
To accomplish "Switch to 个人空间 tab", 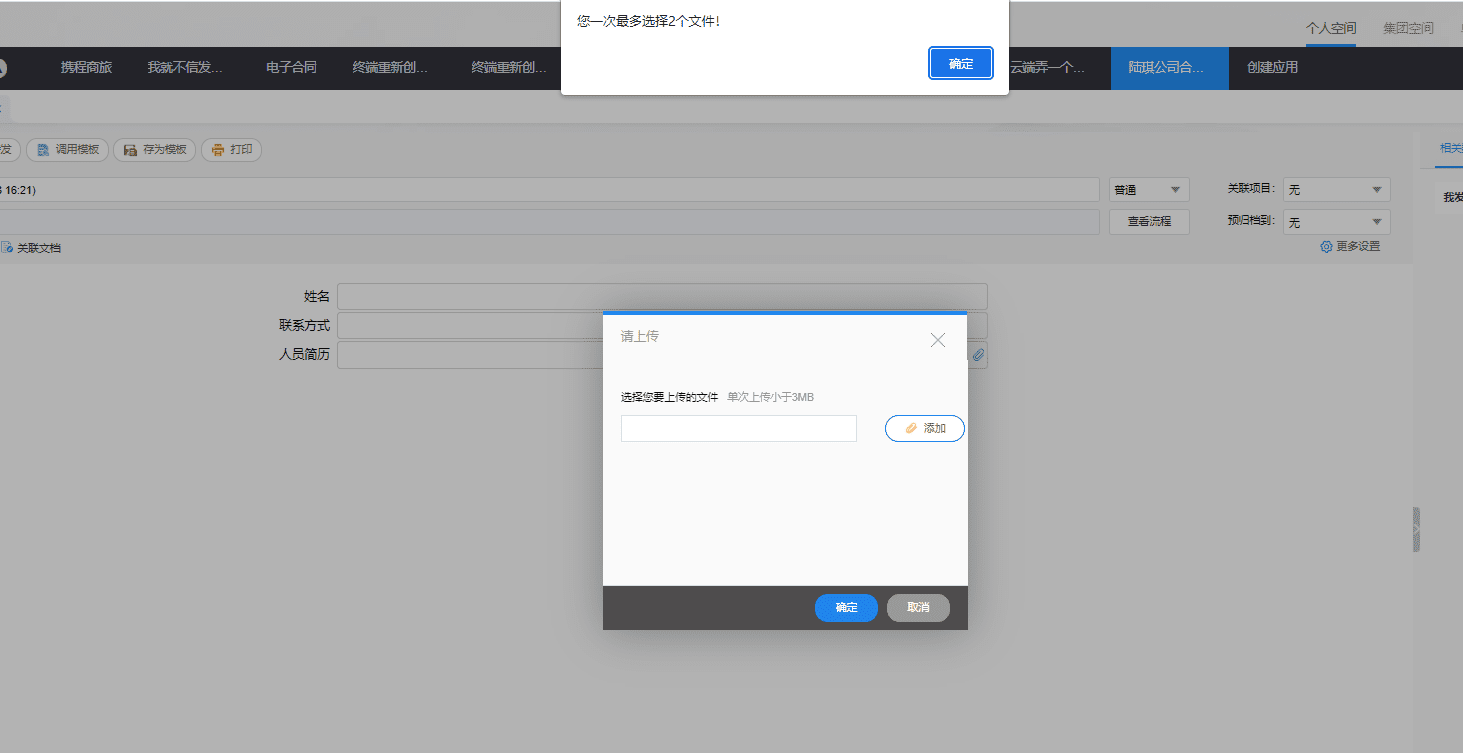I will pyautogui.click(x=1331, y=28).
